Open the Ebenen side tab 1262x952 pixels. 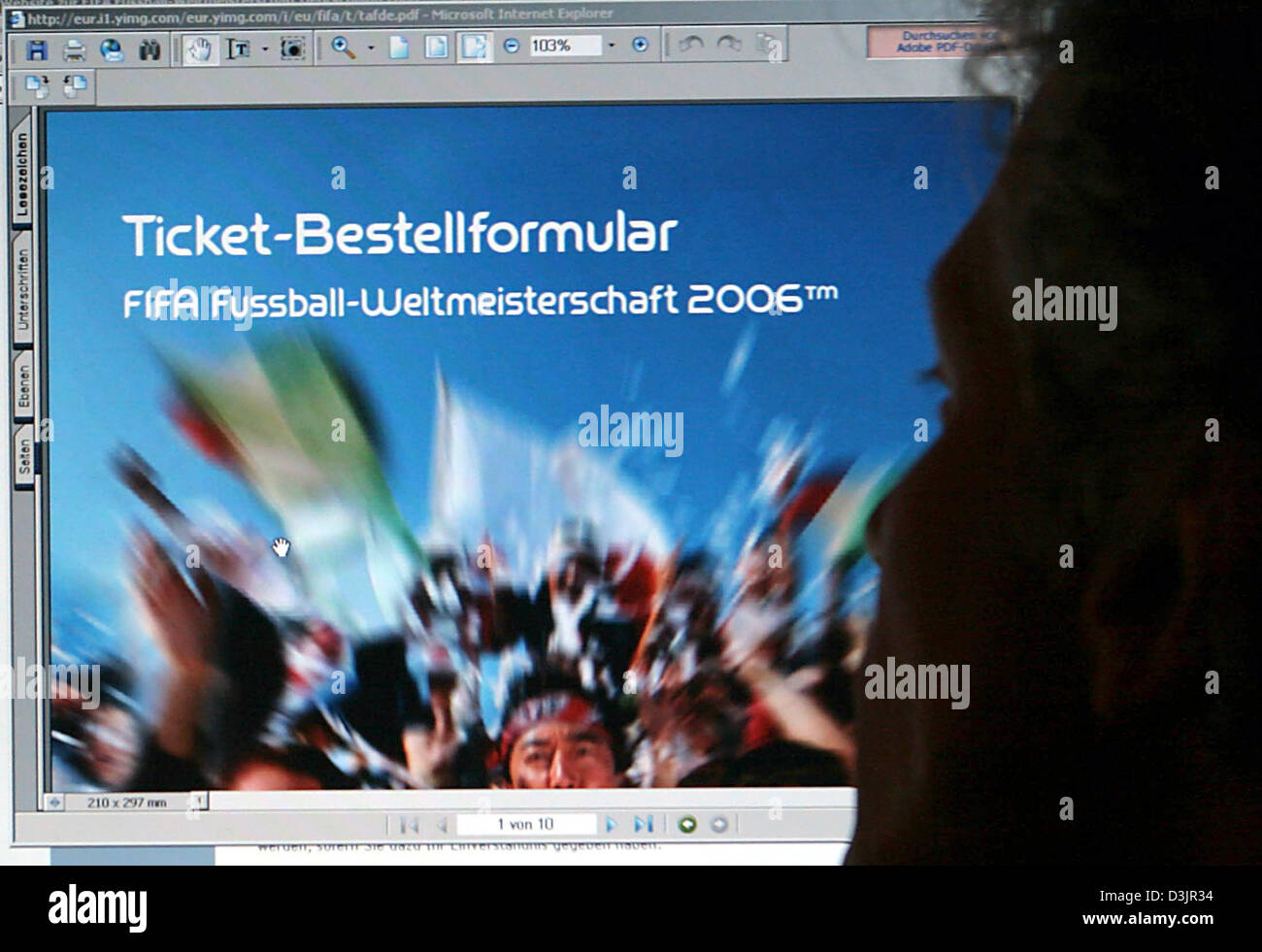23,384
